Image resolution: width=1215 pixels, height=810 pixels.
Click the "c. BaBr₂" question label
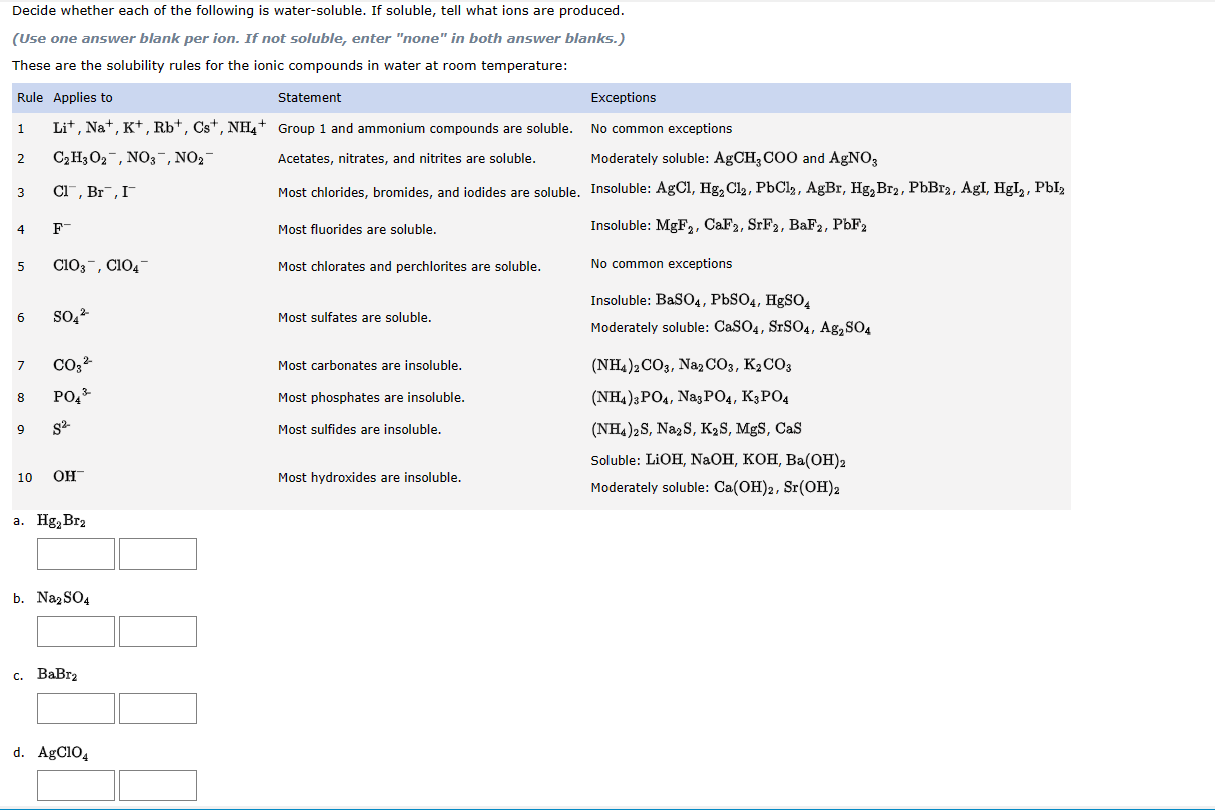[x=46, y=675]
